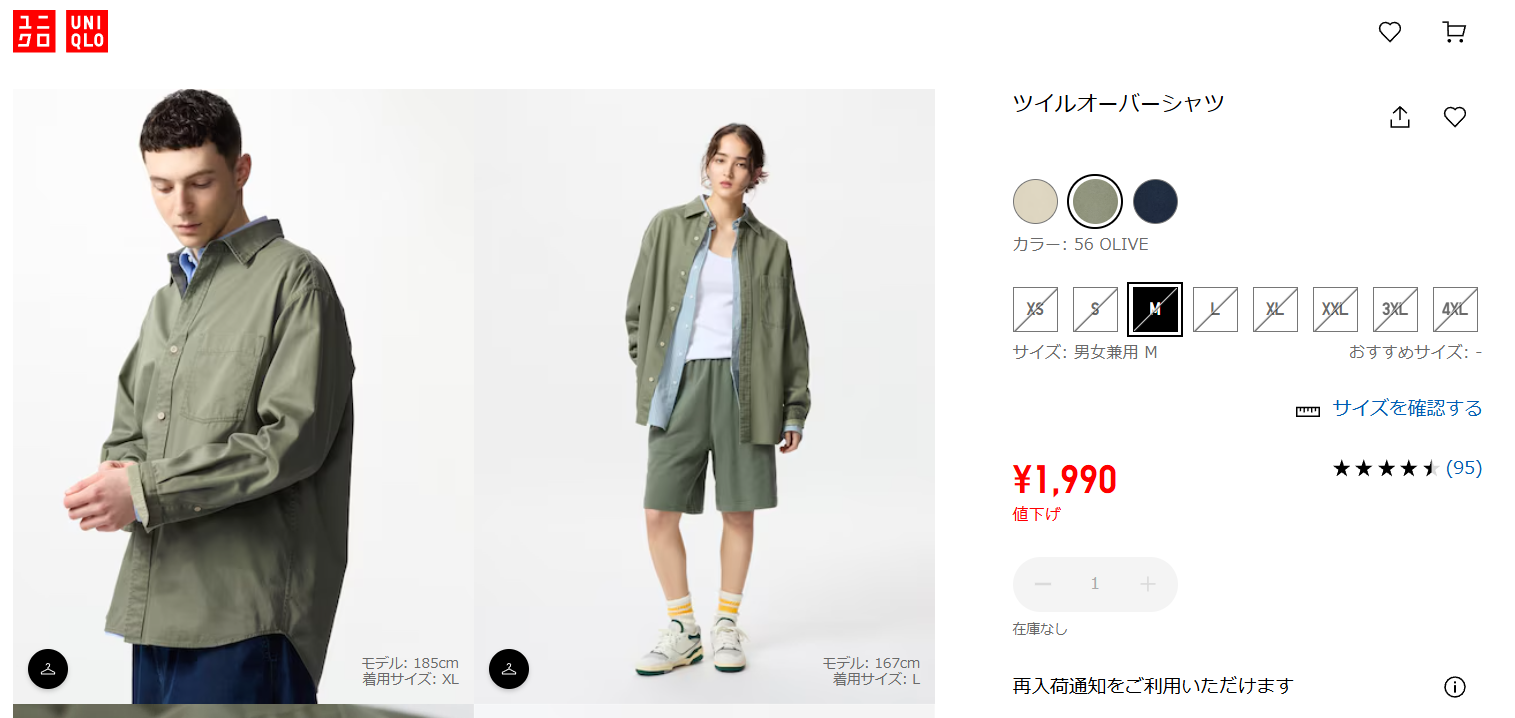Choose size 4XL option

pyautogui.click(x=1455, y=310)
